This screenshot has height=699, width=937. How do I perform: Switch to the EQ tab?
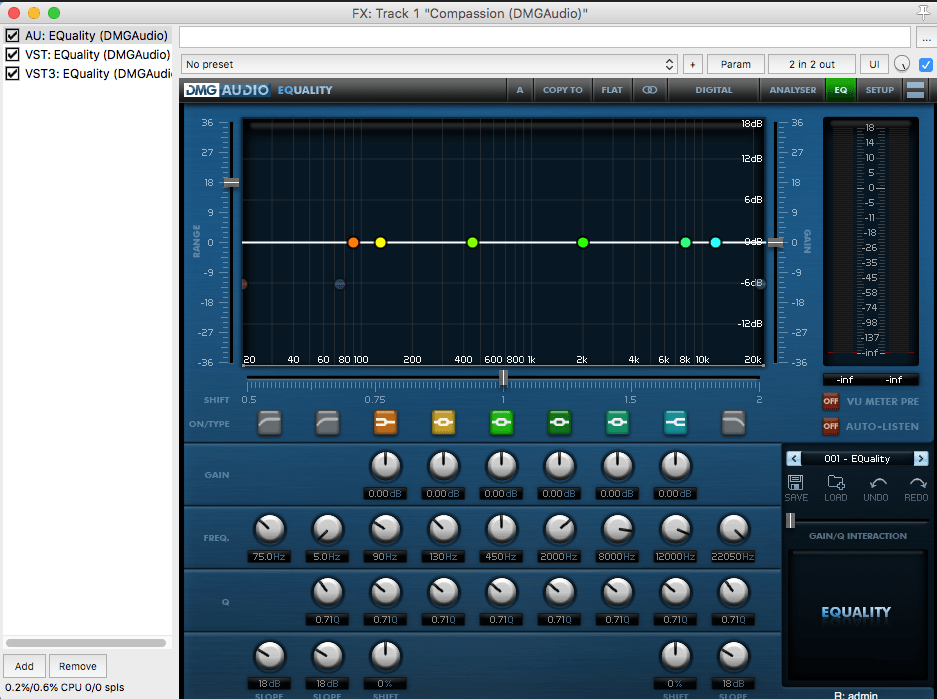coord(841,90)
